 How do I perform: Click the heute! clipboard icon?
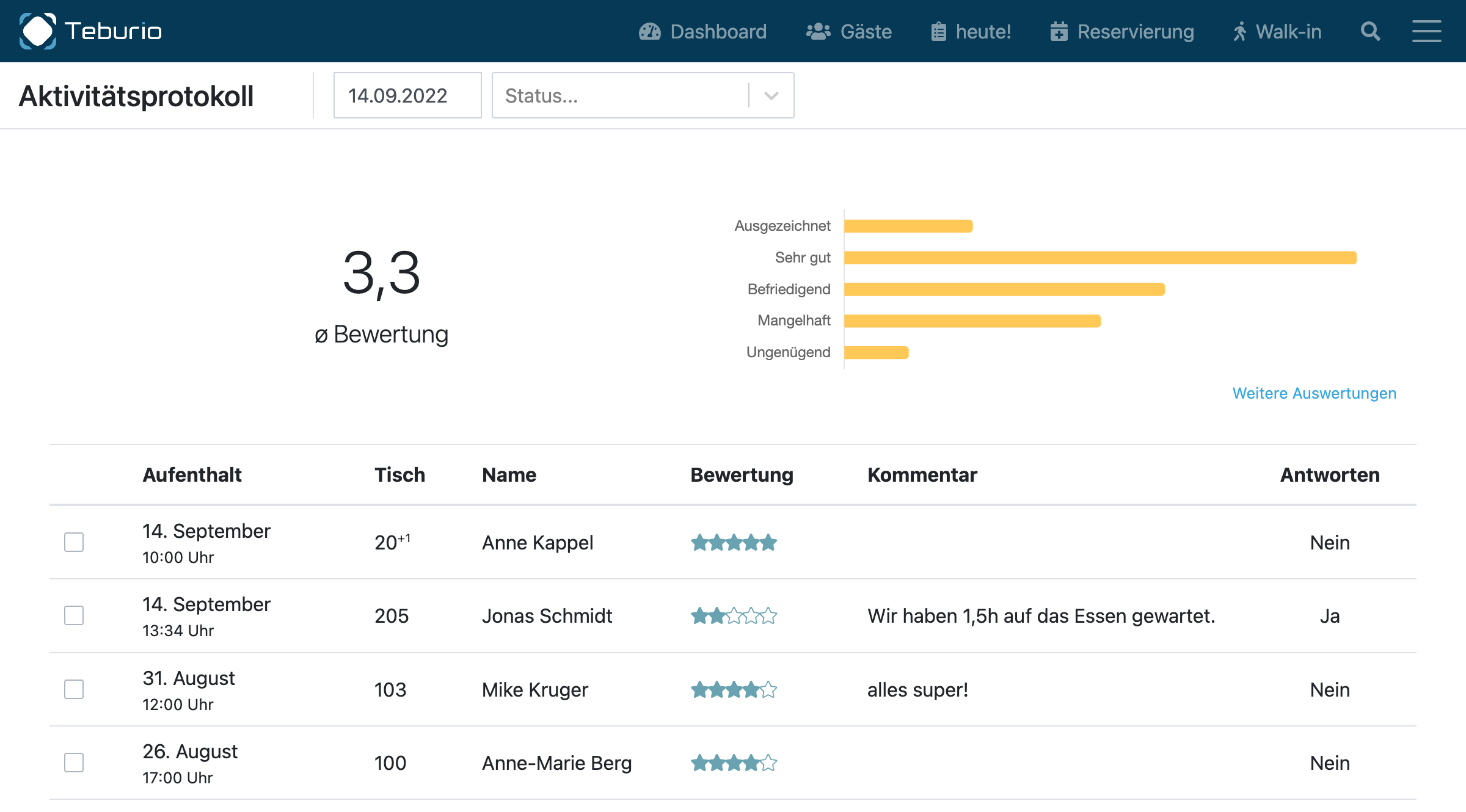pyautogui.click(x=938, y=32)
